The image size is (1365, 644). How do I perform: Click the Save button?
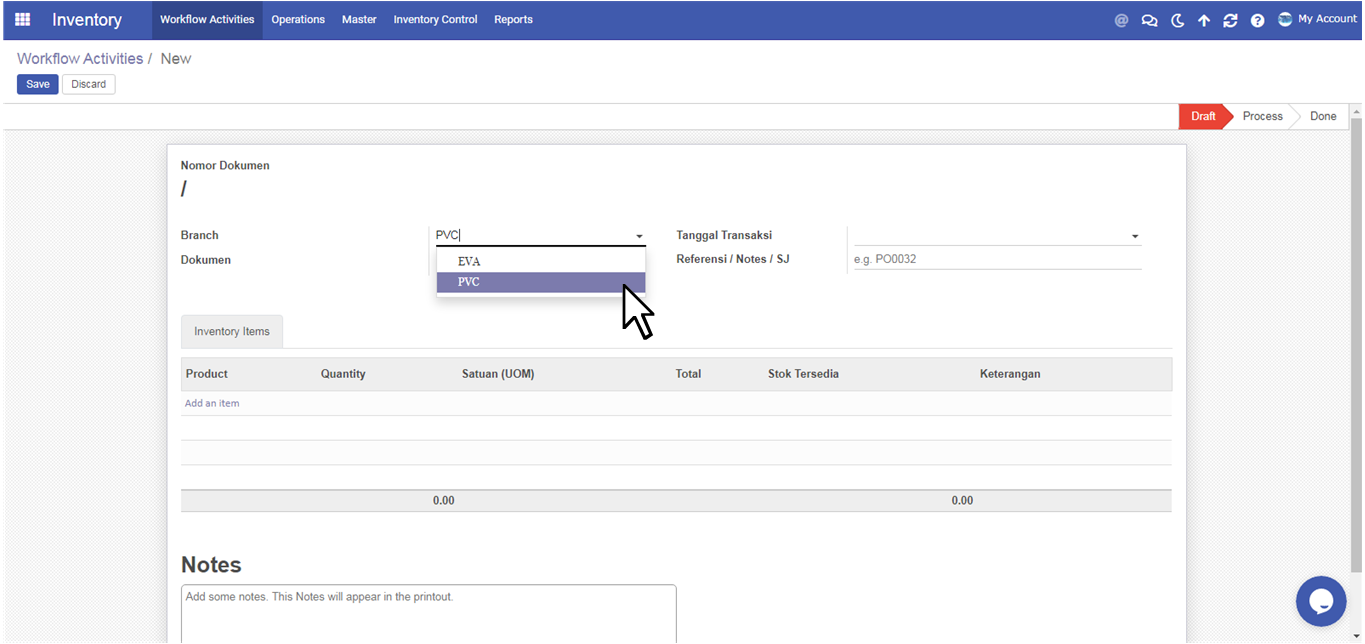(38, 84)
